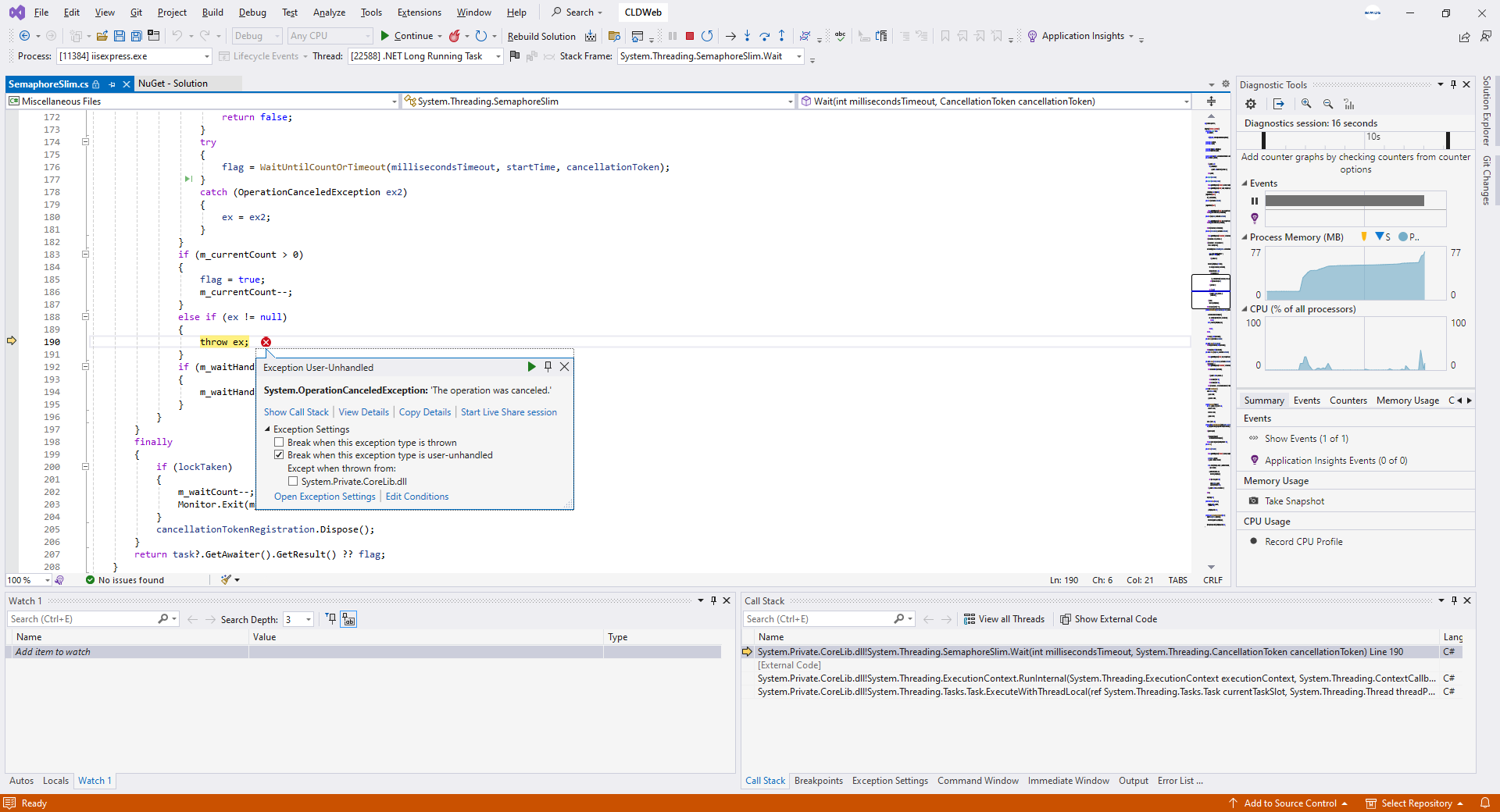Switch to the NuGet - Solution tab
1500x812 pixels.
tap(173, 84)
